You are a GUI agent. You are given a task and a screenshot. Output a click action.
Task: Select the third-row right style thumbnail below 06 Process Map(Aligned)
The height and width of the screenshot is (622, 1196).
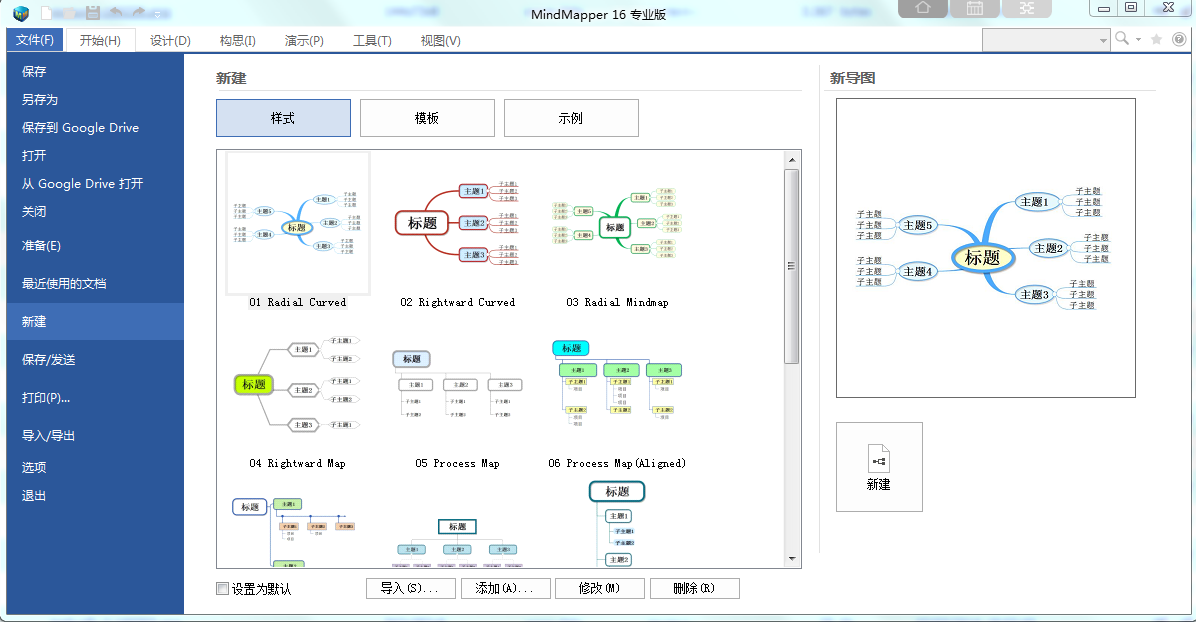(x=617, y=523)
